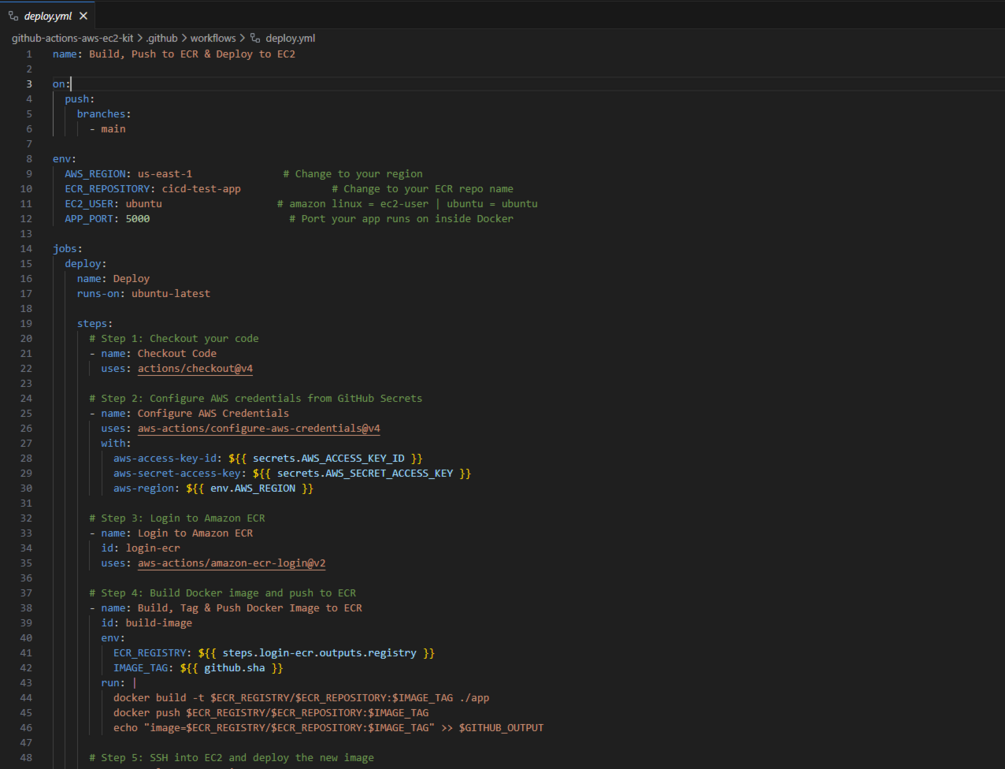
Task: Click the docker push command line
Action: click(271, 713)
